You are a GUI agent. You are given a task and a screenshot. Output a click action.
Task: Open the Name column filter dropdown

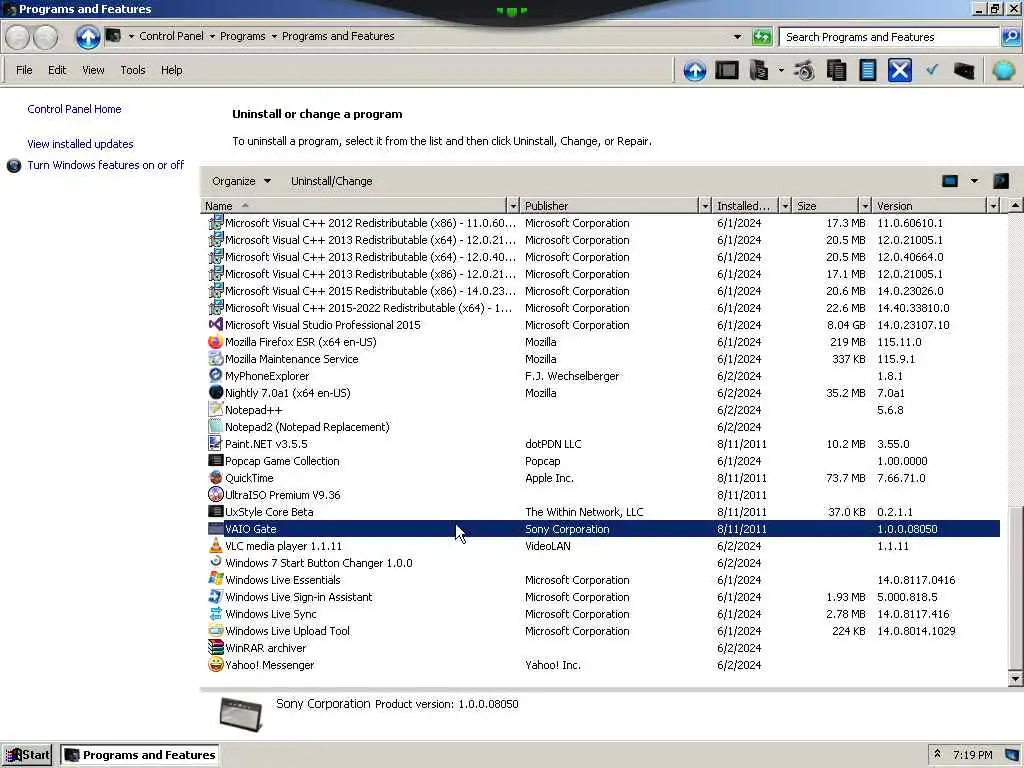pos(513,206)
